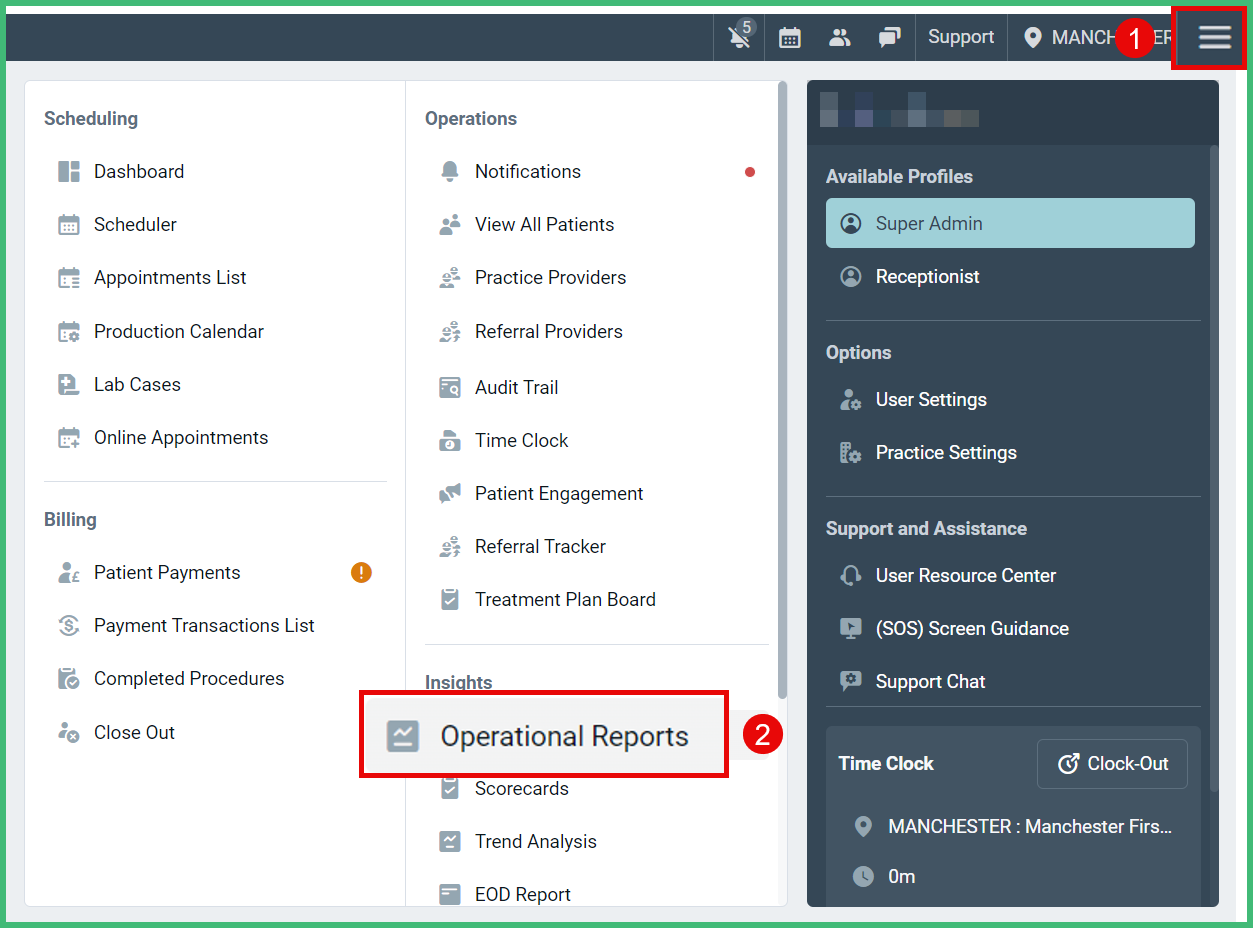Switch to the Receptionist profile
This screenshot has width=1253, height=928.
(926, 276)
